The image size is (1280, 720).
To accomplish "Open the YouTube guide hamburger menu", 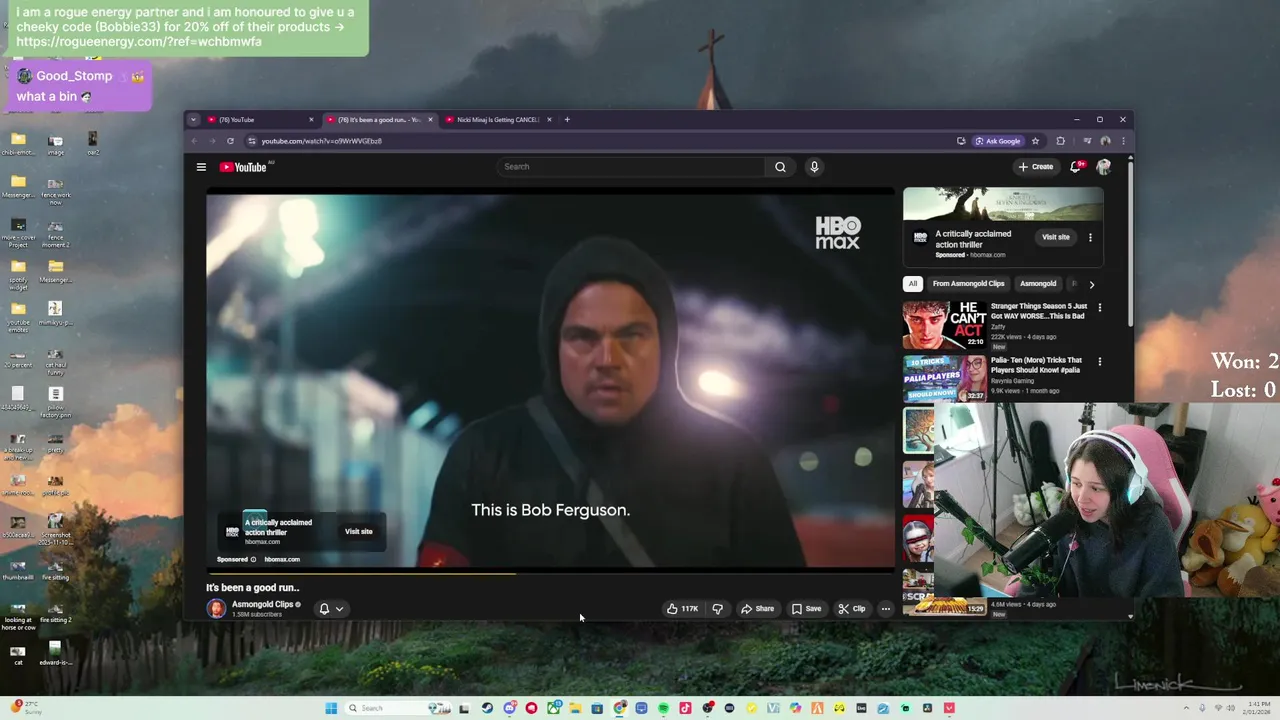I will pos(201,167).
